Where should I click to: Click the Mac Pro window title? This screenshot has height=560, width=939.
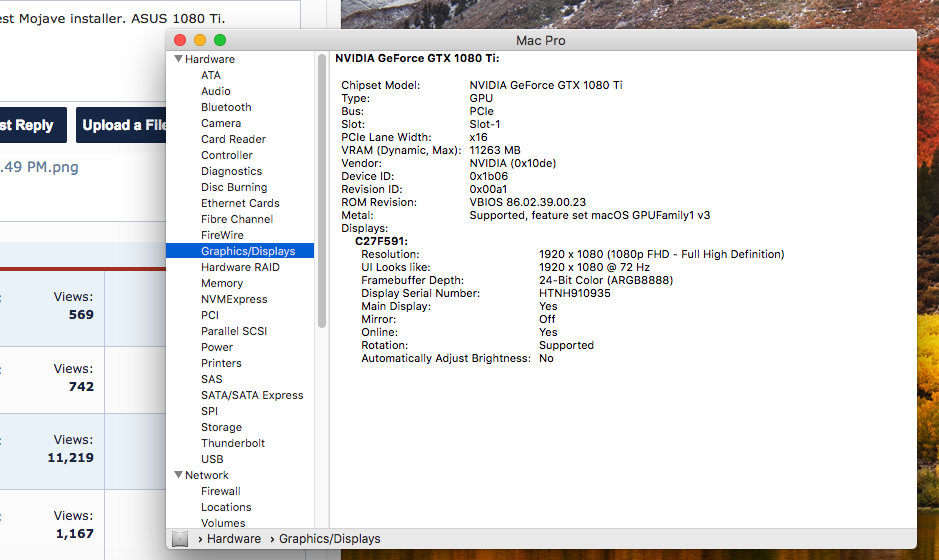541,40
